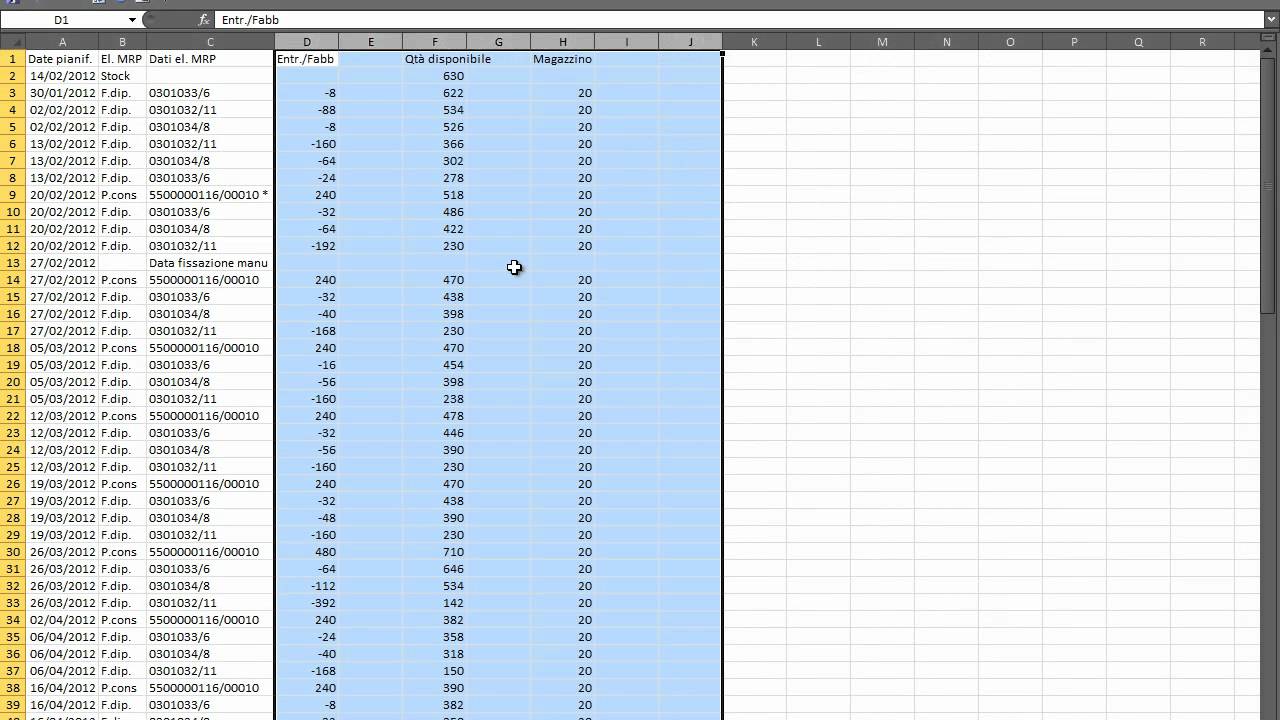The image size is (1280, 720).
Task: Select column R header
Action: (1202, 42)
